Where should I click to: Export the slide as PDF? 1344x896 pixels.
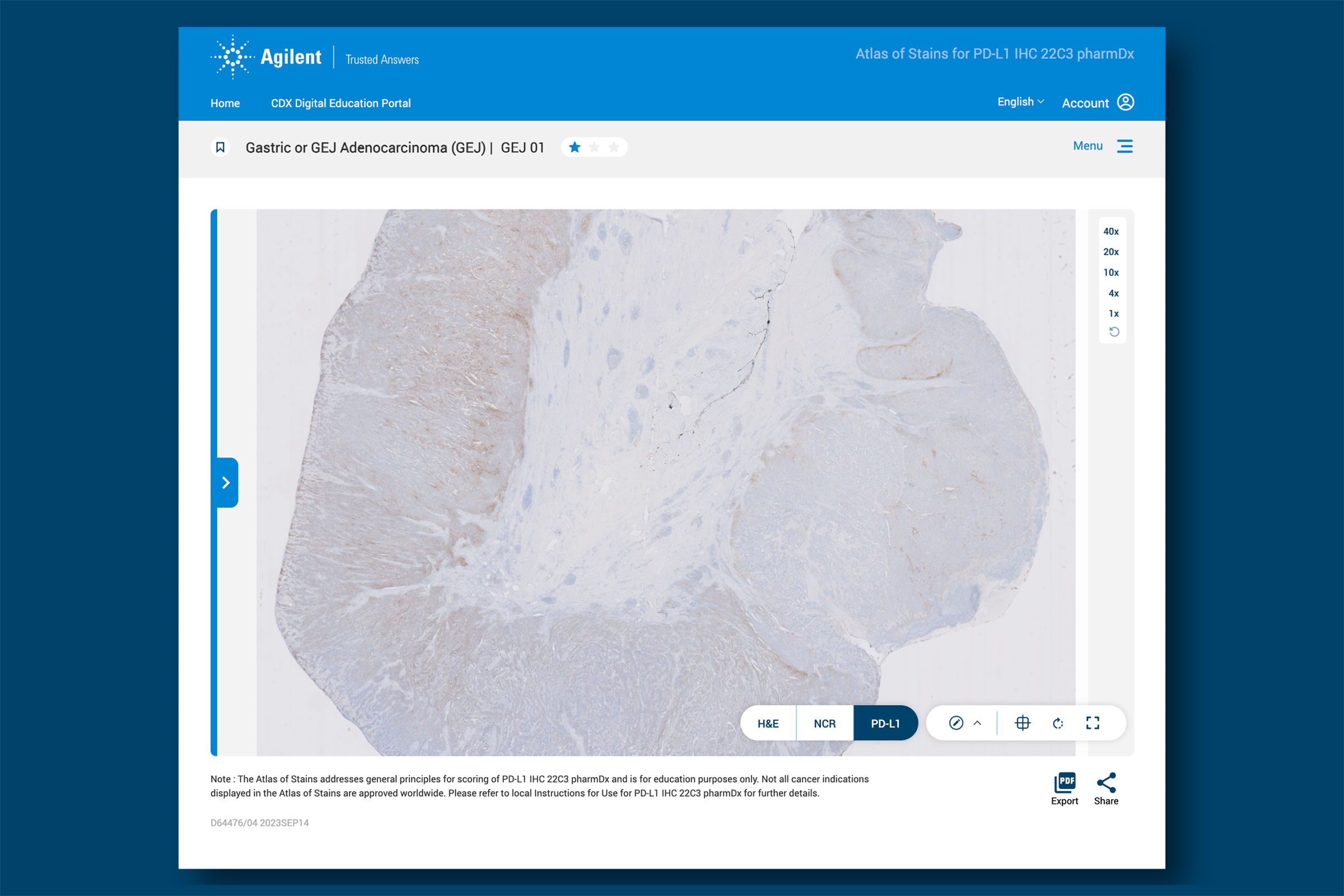pyautogui.click(x=1064, y=788)
